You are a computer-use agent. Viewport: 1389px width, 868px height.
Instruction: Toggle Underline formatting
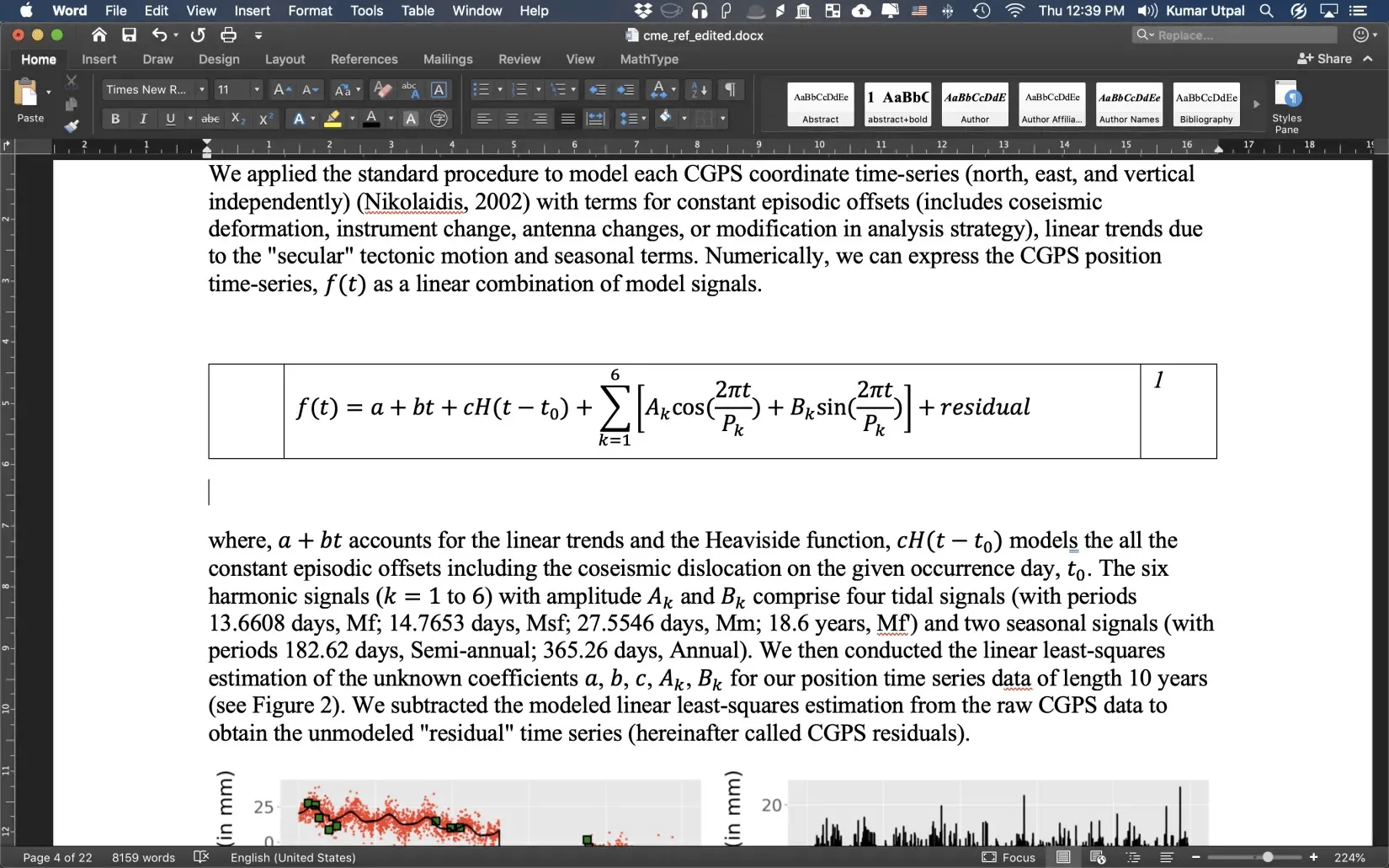point(171,119)
